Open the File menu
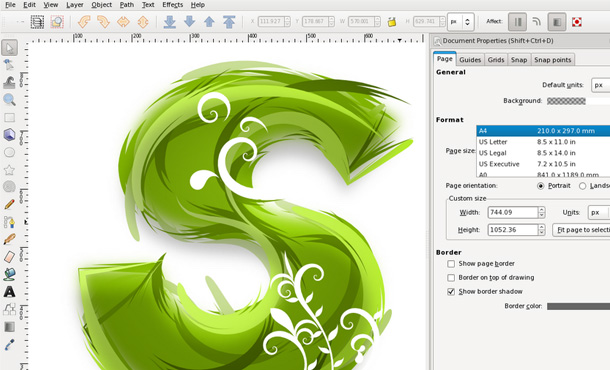The width and height of the screenshot is (610, 370). coord(10,5)
